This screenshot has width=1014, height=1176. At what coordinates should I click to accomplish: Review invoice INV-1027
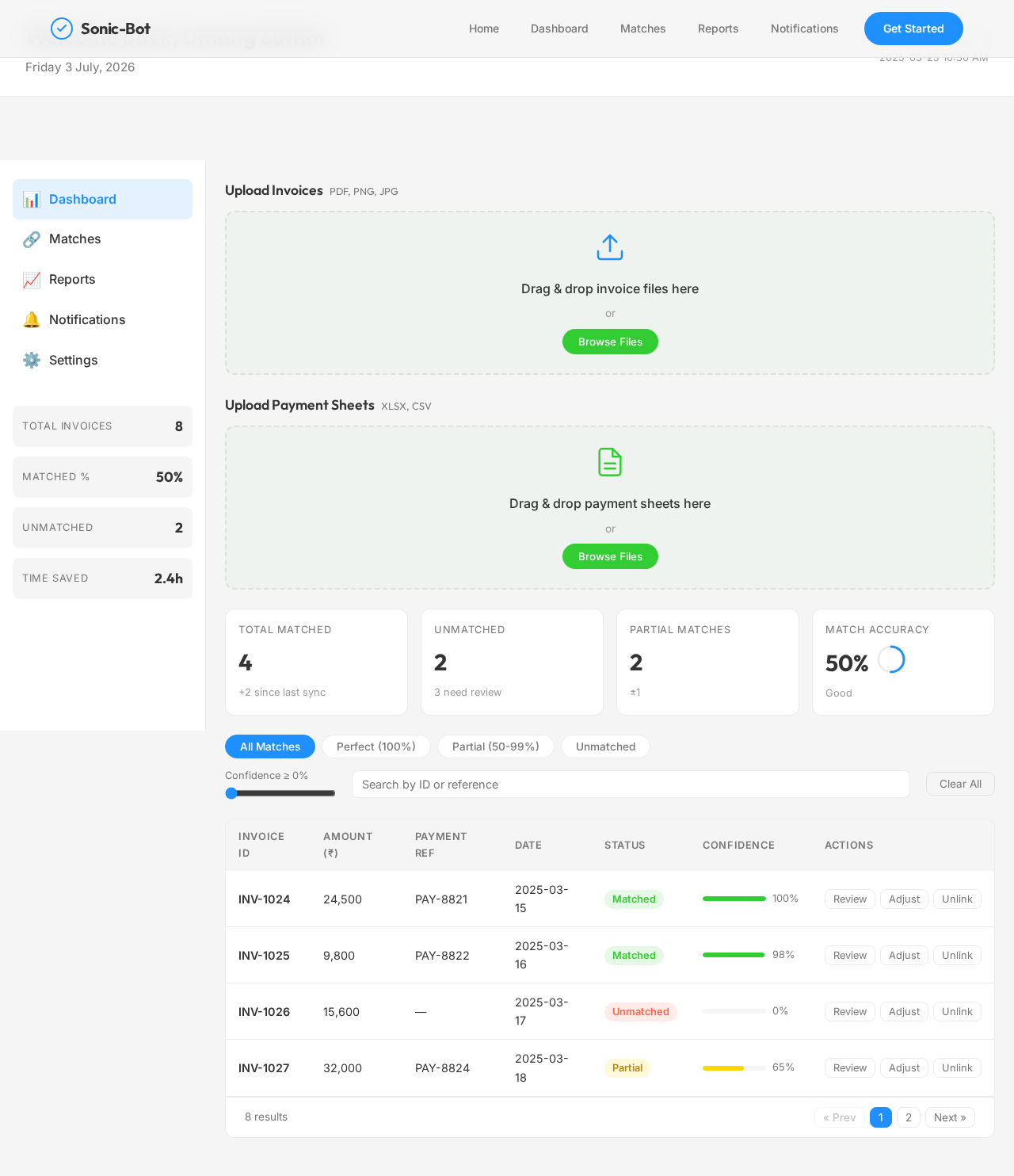(x=850, y=1068)
